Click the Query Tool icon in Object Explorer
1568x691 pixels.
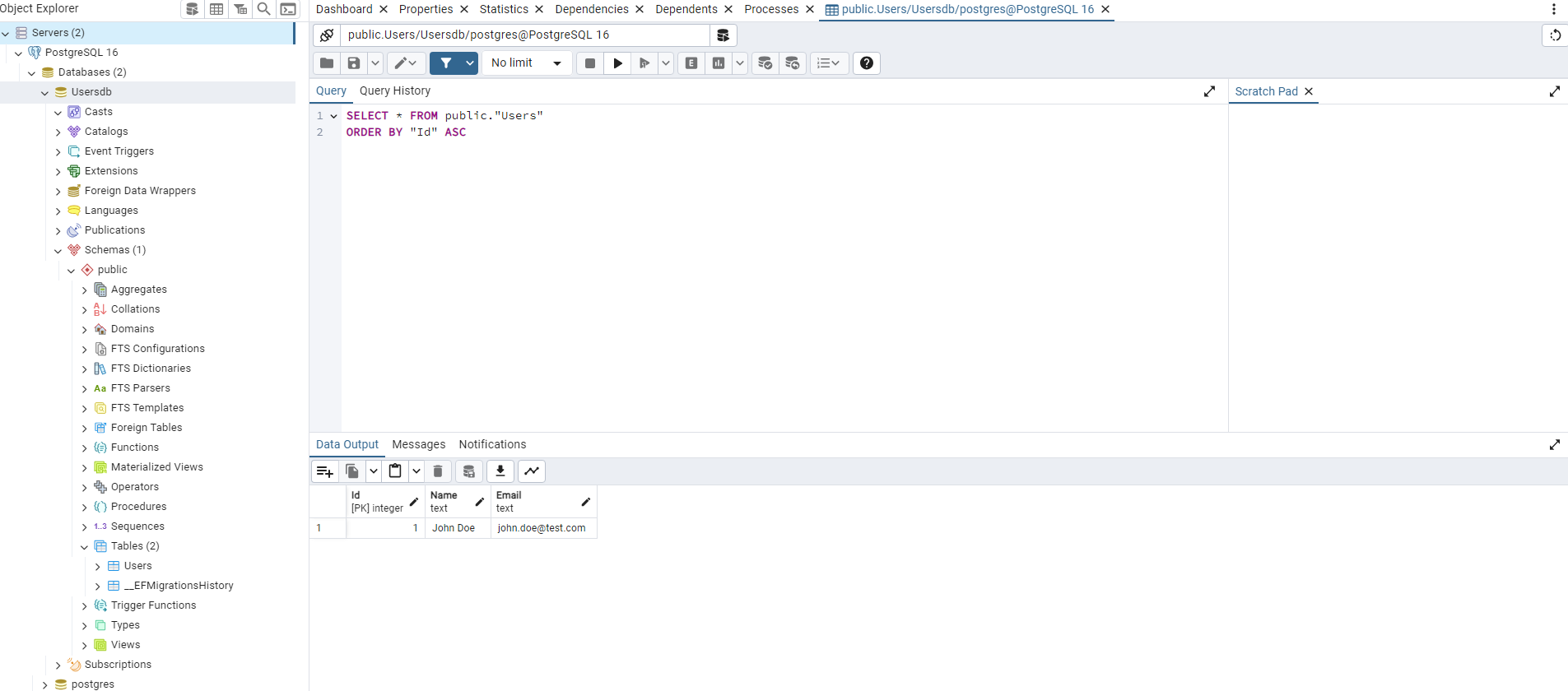(193, 9)
